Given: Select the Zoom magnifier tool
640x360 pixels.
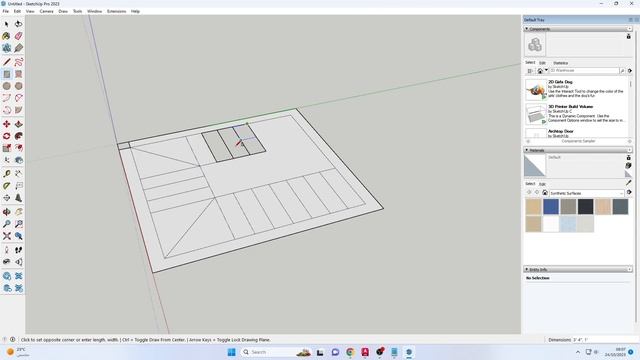Looking at the screenshot, I should click(7, 224).
